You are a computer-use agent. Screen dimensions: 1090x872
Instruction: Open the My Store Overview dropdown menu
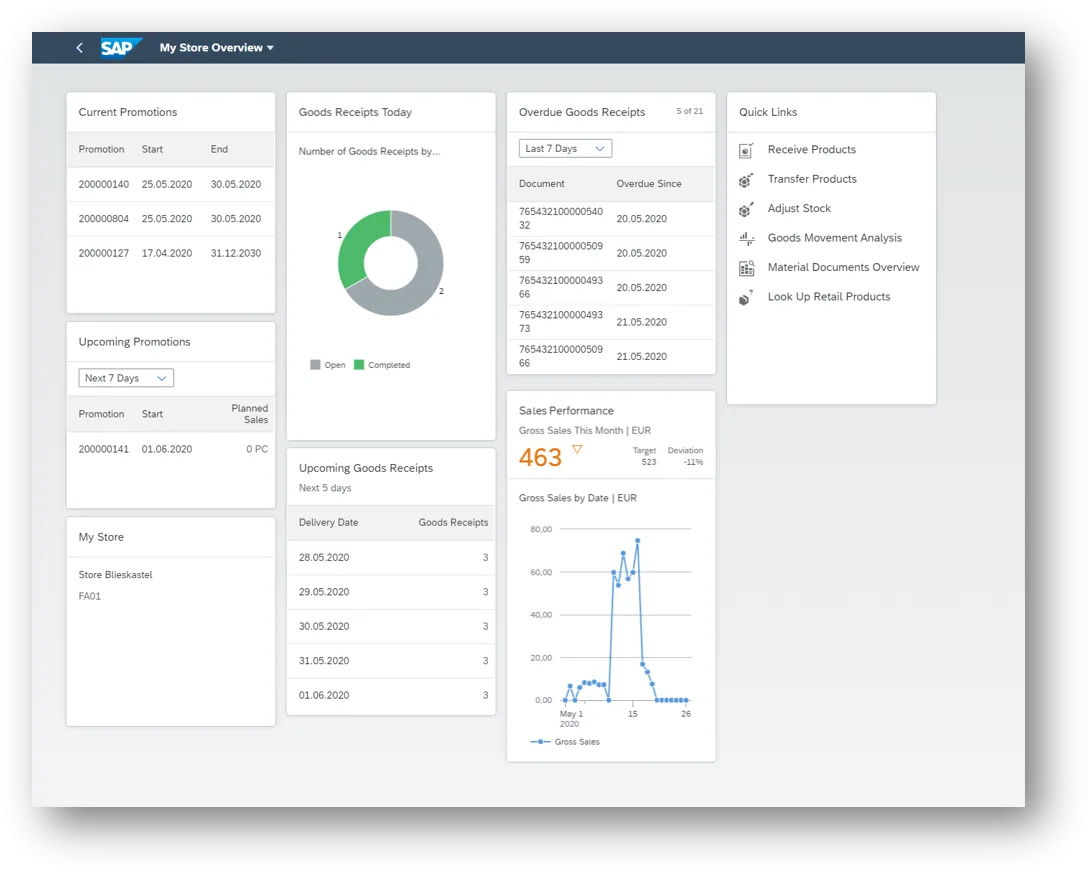(216, 48)
